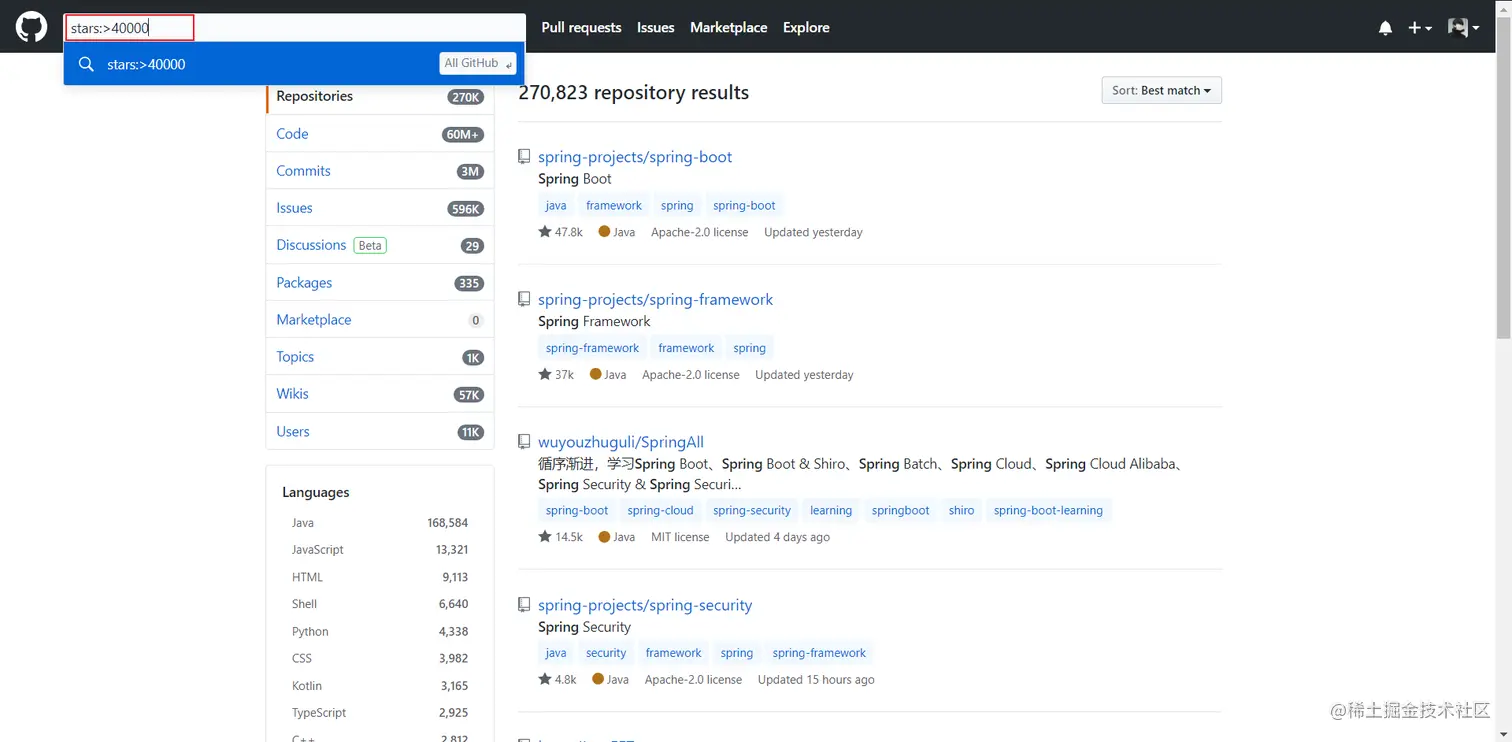
Task: Filter results by Python language
Action: tap(379, 632)
